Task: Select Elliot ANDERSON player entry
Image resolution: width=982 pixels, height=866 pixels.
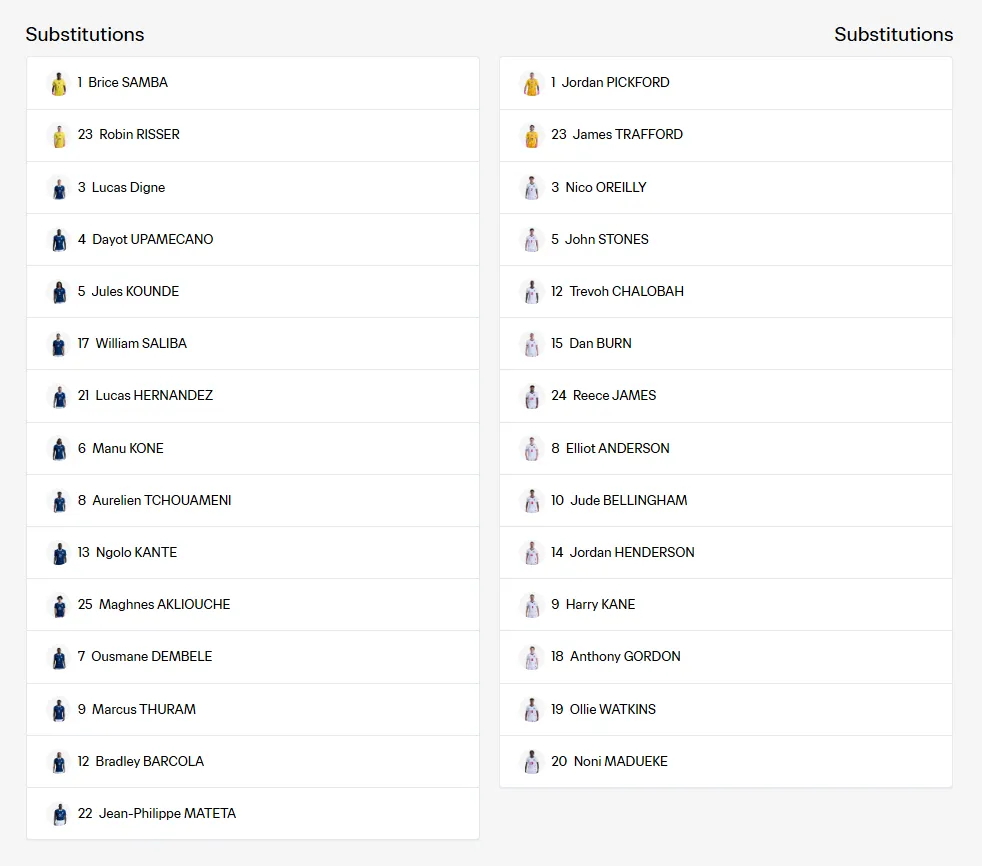Action: coord(726,448)
